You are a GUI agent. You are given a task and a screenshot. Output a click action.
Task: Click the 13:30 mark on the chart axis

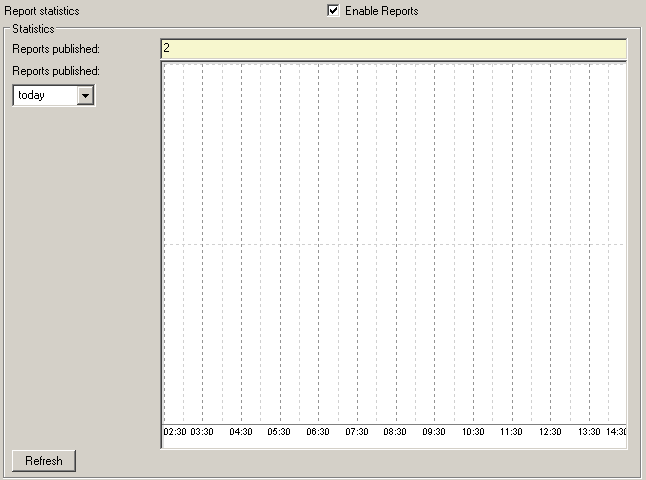point(589,432)
